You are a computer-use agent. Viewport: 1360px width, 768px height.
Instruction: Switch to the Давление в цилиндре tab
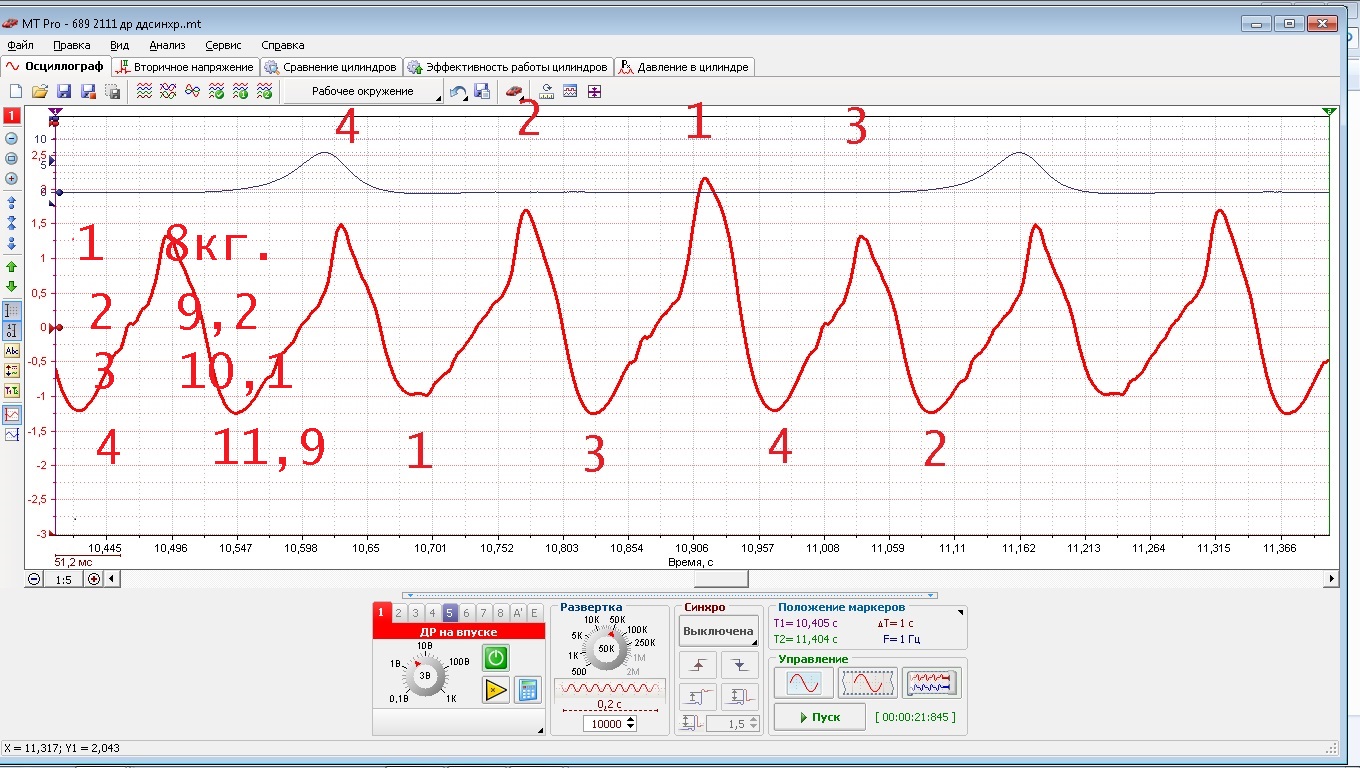pyautogui.click(x=684, y=67)
